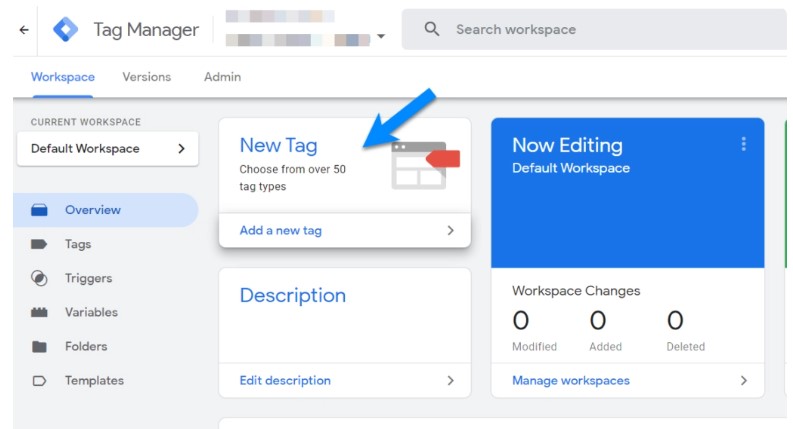Click the Folders folder icon
The image size is (793, 429).
[39, 347]
